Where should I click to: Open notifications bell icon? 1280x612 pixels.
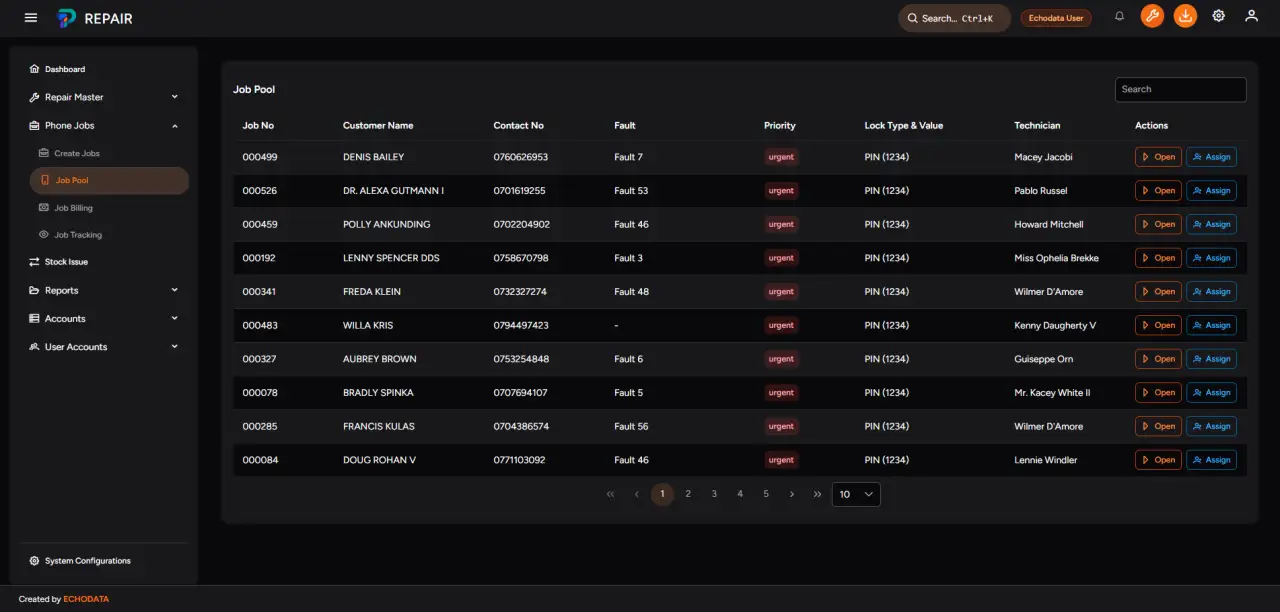coord(1119,17)
